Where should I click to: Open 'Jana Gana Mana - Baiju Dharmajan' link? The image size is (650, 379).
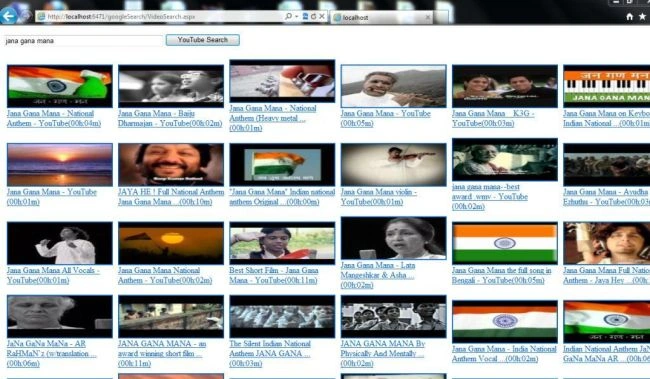(x=170, y=118)
